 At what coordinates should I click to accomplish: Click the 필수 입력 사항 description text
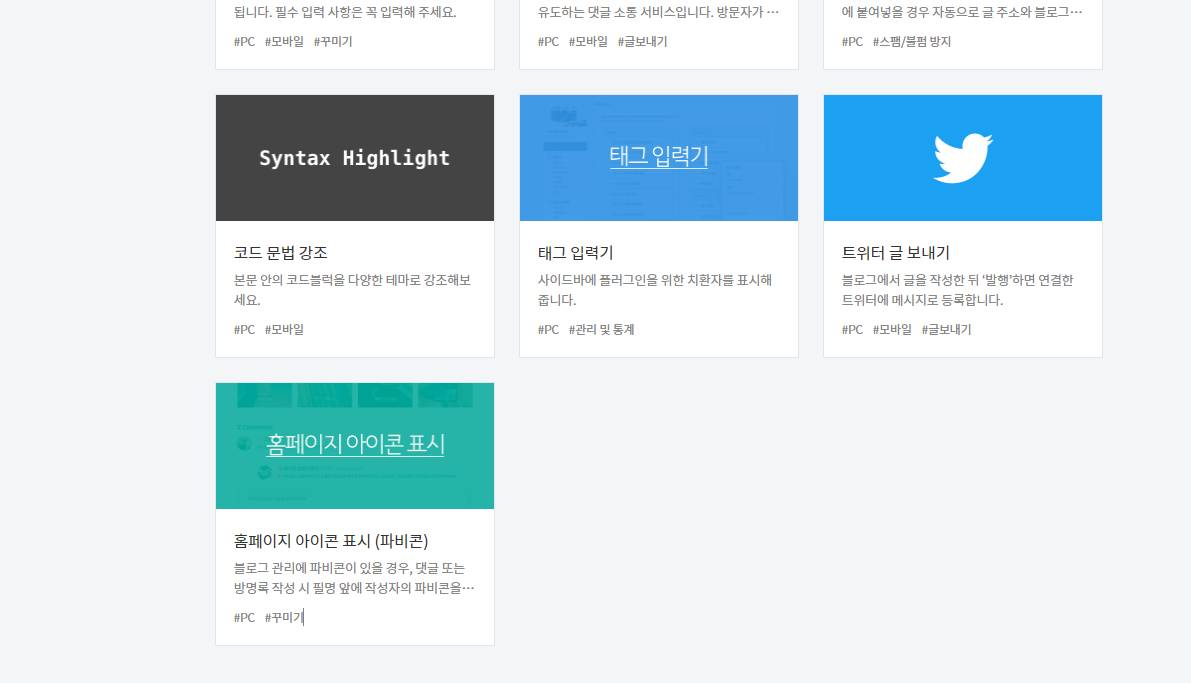click(x=345, y=12)
